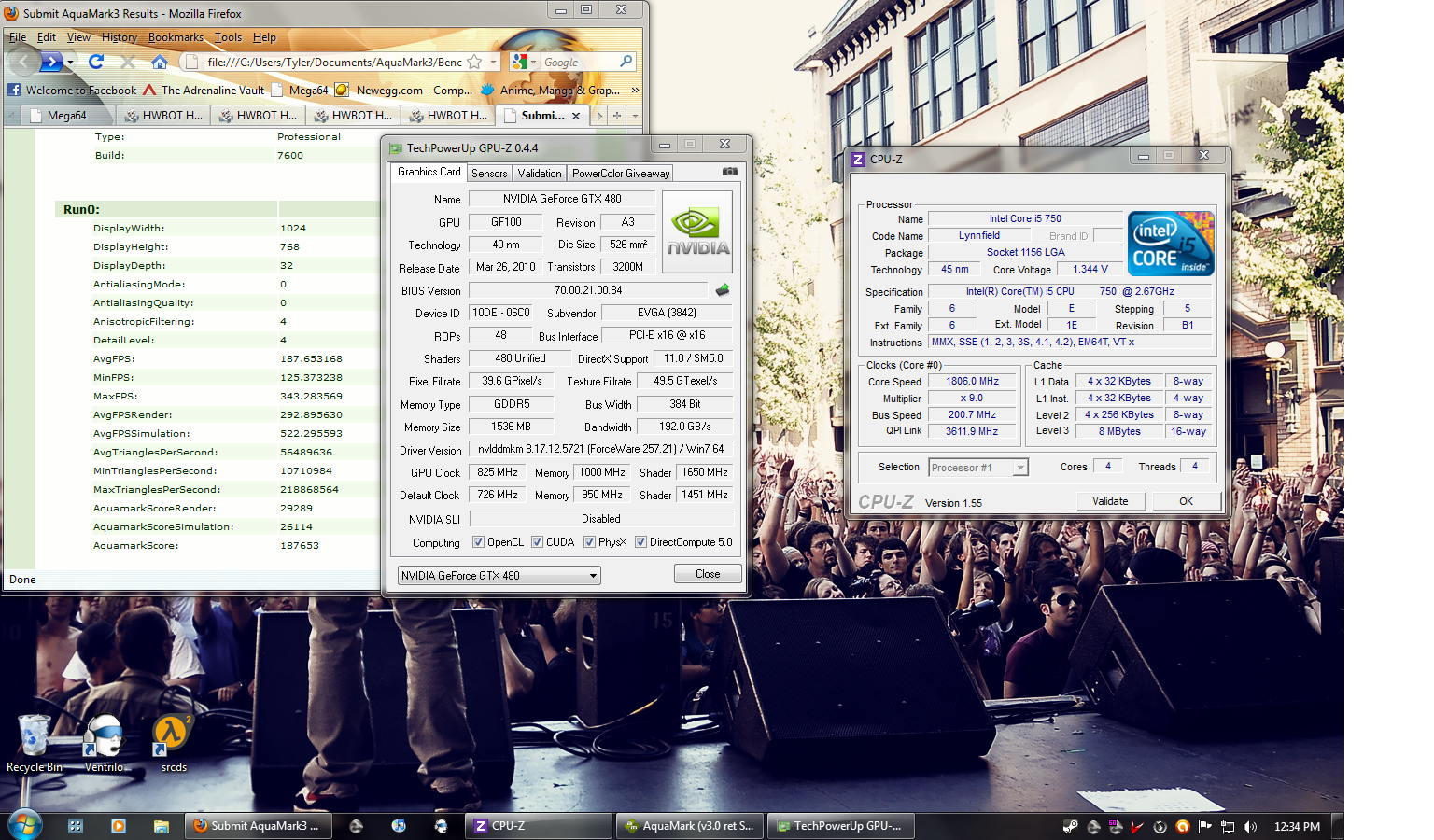Take GPU-Z screenshot with camera icon
Screen dimensions: 1434x840
730,172
